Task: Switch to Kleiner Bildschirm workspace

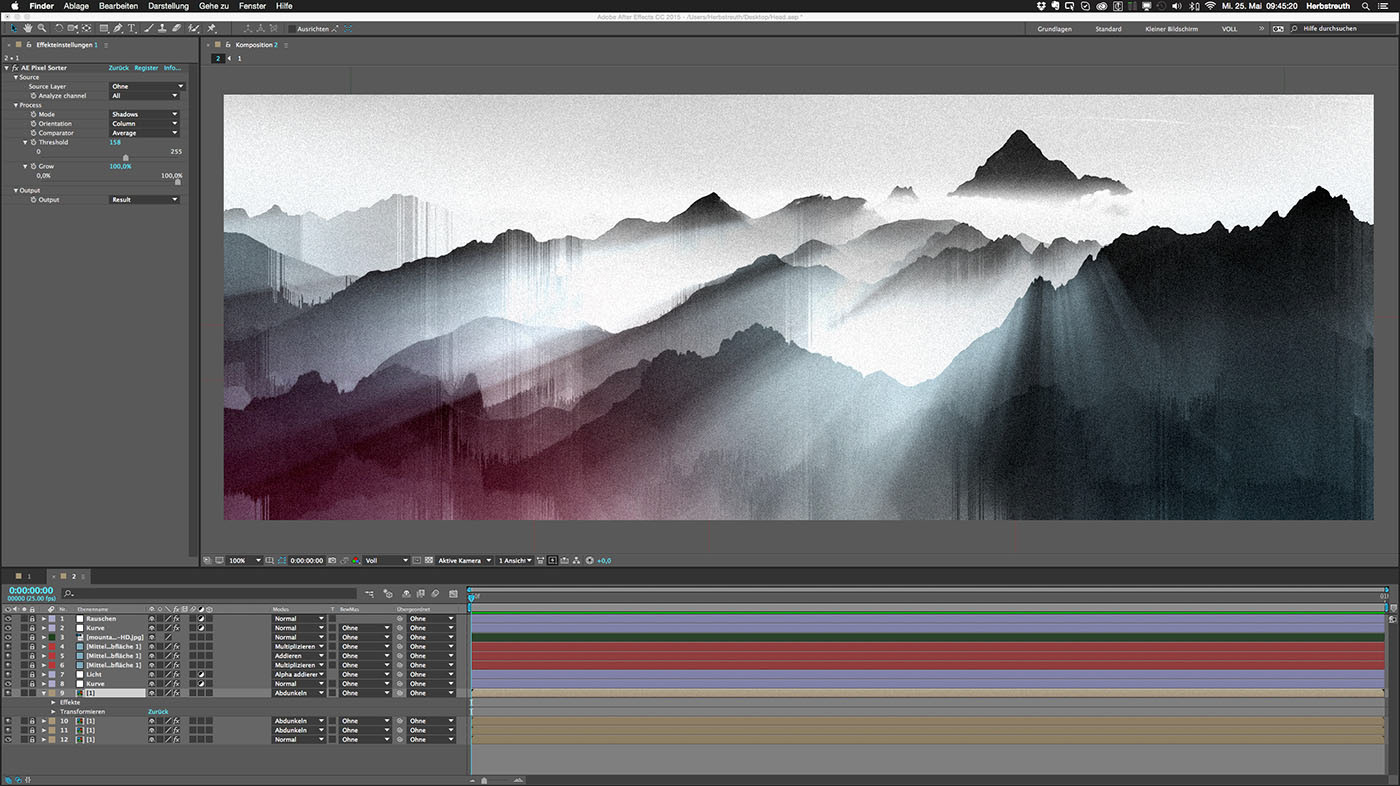Action: [x=1171, y=29]
